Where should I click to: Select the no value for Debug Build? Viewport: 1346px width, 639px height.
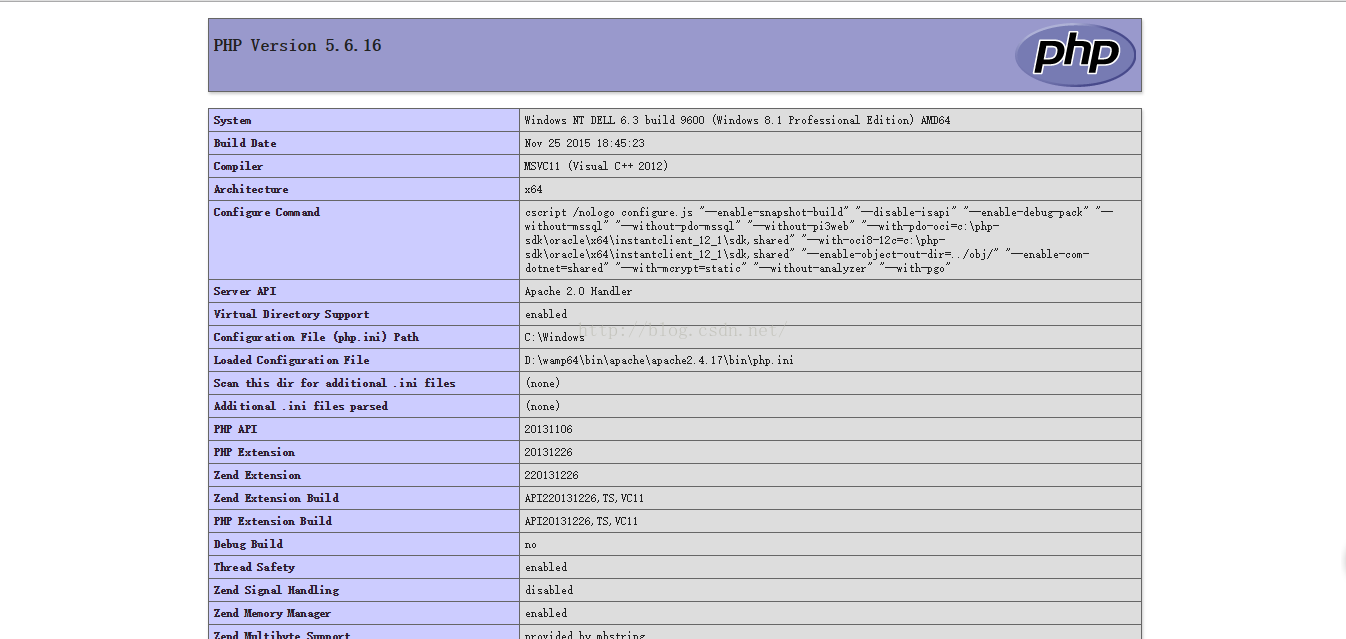530,544
